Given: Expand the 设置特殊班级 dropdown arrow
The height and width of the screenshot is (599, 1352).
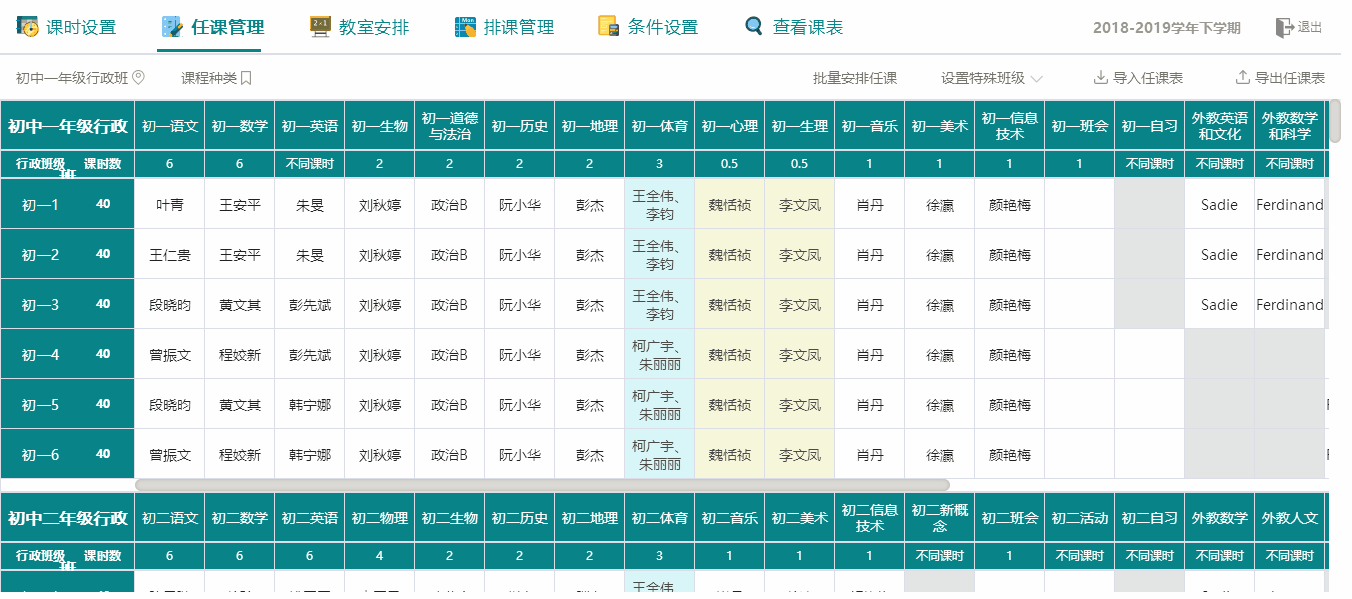Looking at the screenshot, I should point(1037,78).
